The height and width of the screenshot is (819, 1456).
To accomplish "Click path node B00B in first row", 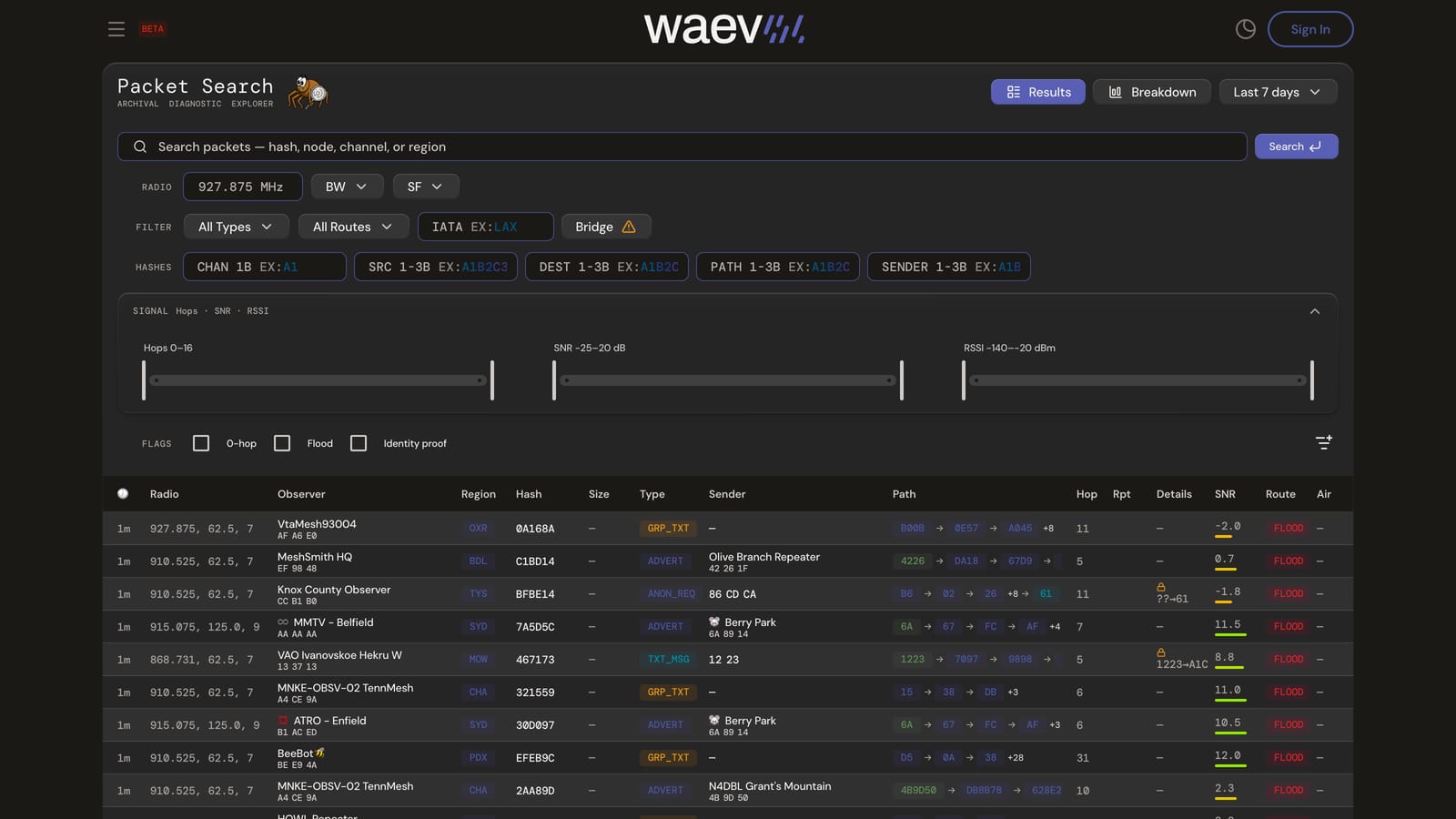I will tap(913, 528).
